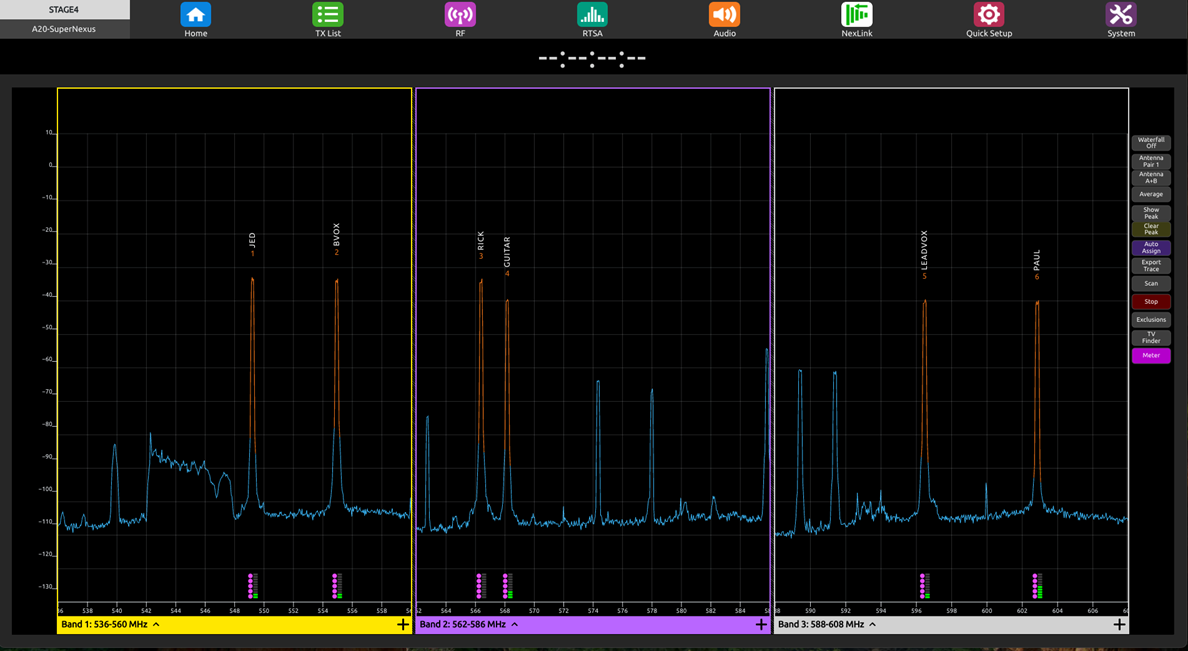Click the JED signal level meter
This screenshot has width=1188, height=651.
[x=253, y=586]
